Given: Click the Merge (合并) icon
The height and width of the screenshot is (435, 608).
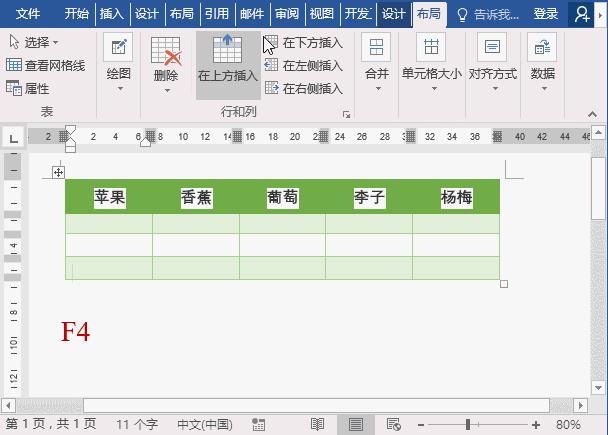Looking at the screenshot, I should tap(377, 47).
